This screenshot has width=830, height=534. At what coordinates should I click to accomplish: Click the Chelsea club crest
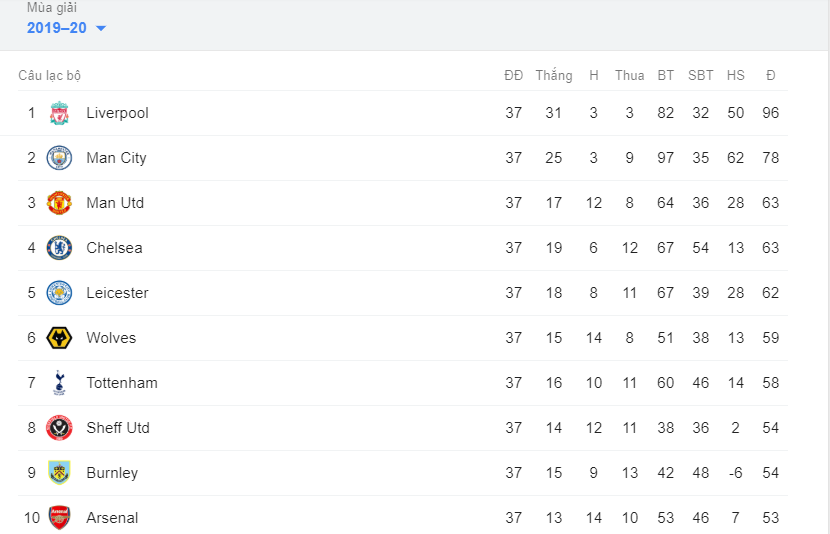pos(59,248)
